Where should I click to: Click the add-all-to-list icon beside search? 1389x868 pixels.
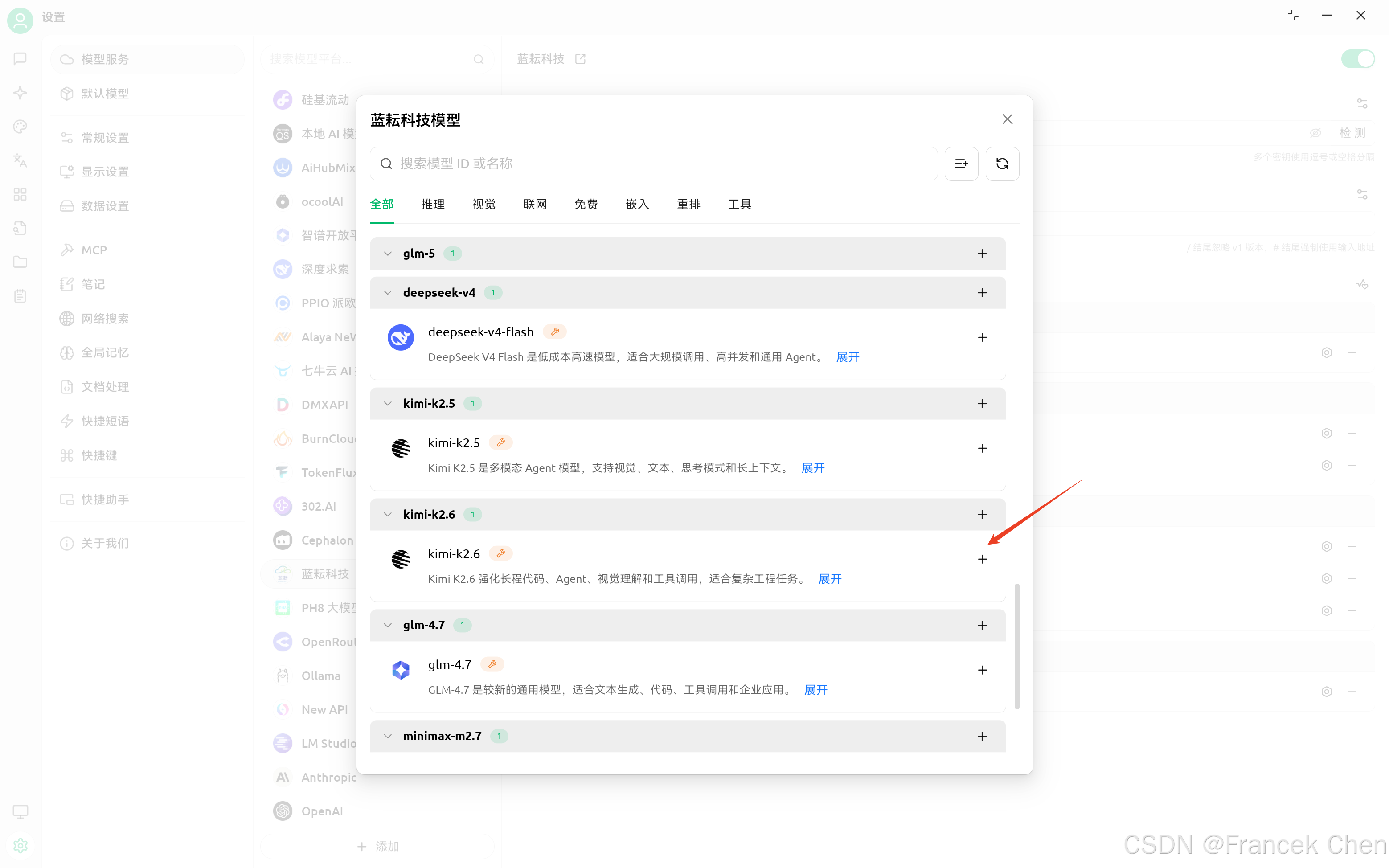click(x=961, y=164)
